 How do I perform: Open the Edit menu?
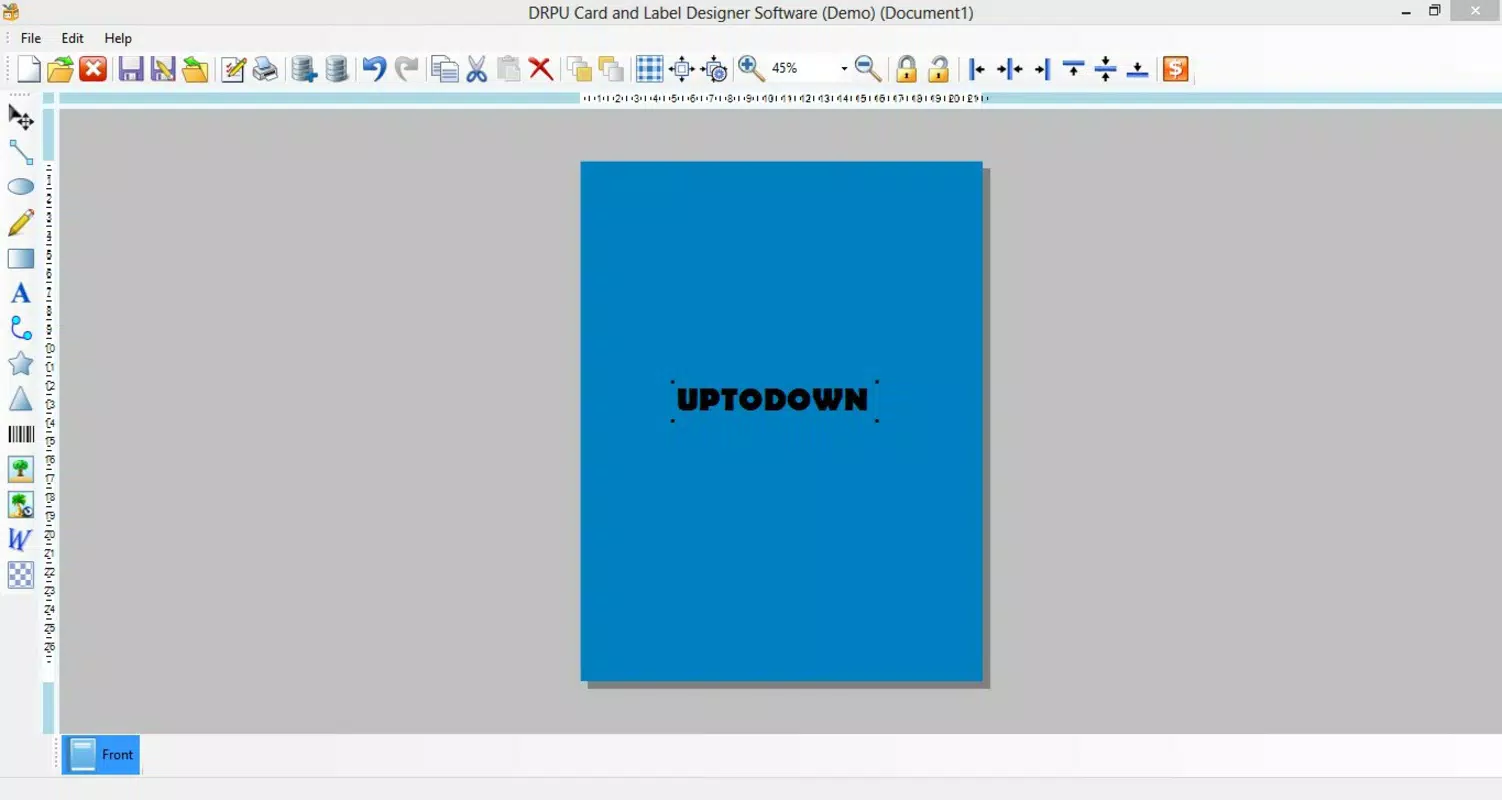(x=73, y=38)
